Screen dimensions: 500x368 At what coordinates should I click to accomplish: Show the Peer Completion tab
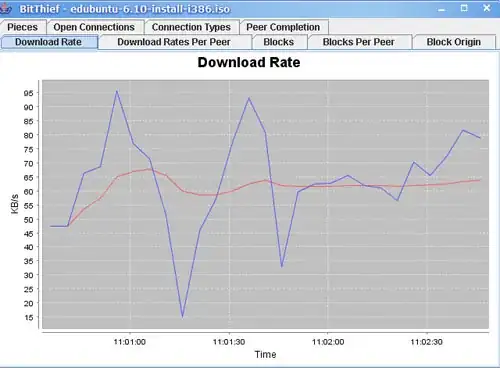(x=283, y=27)
